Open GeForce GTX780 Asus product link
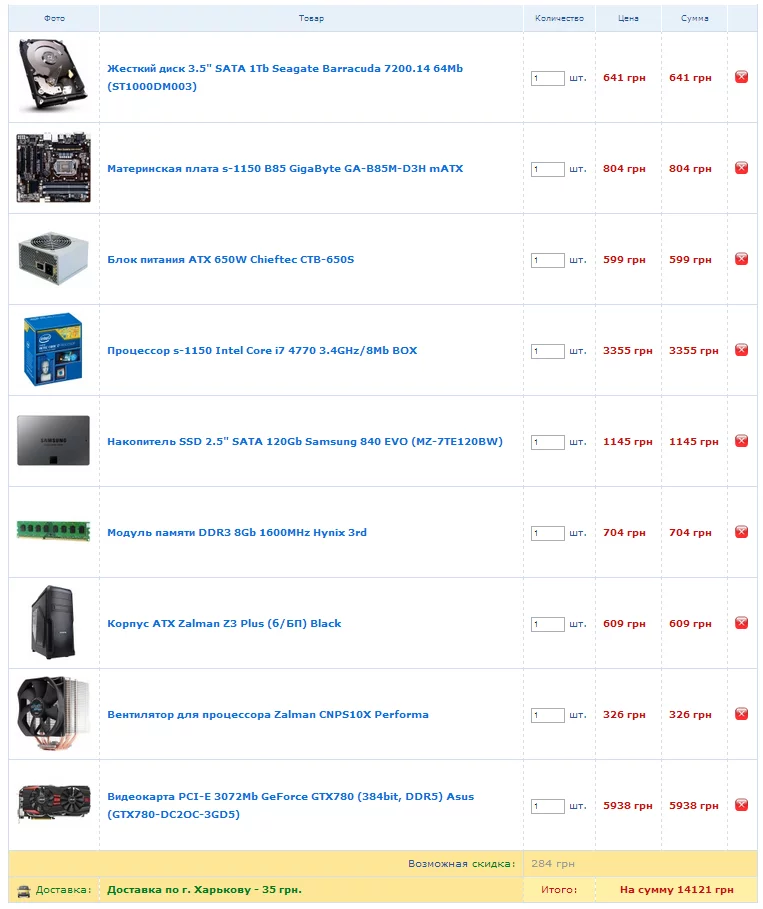This screenshot has height=909, width=763. point(290,805)
